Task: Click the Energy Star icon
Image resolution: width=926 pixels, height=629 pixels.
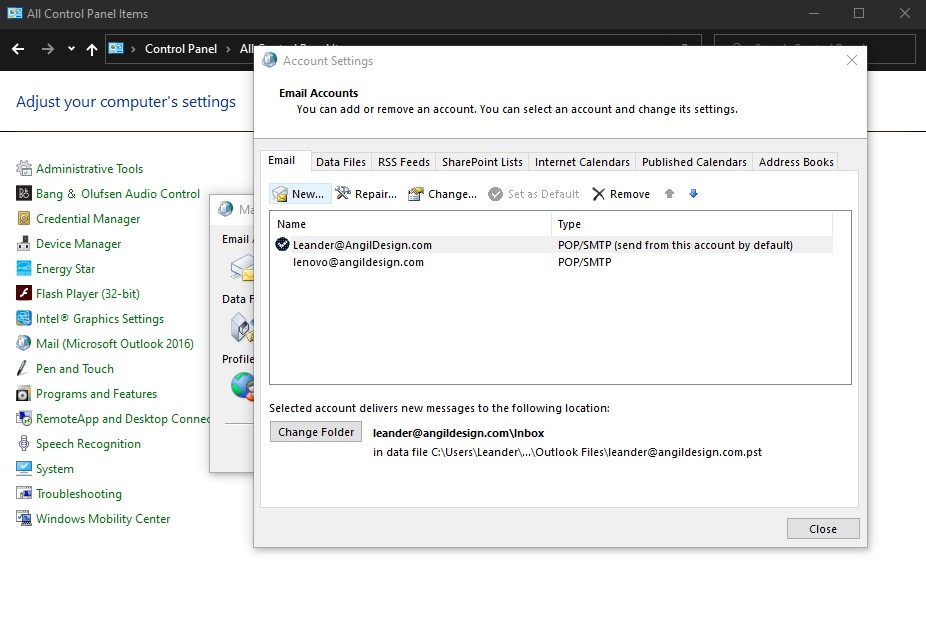Action: pos(24,268)
